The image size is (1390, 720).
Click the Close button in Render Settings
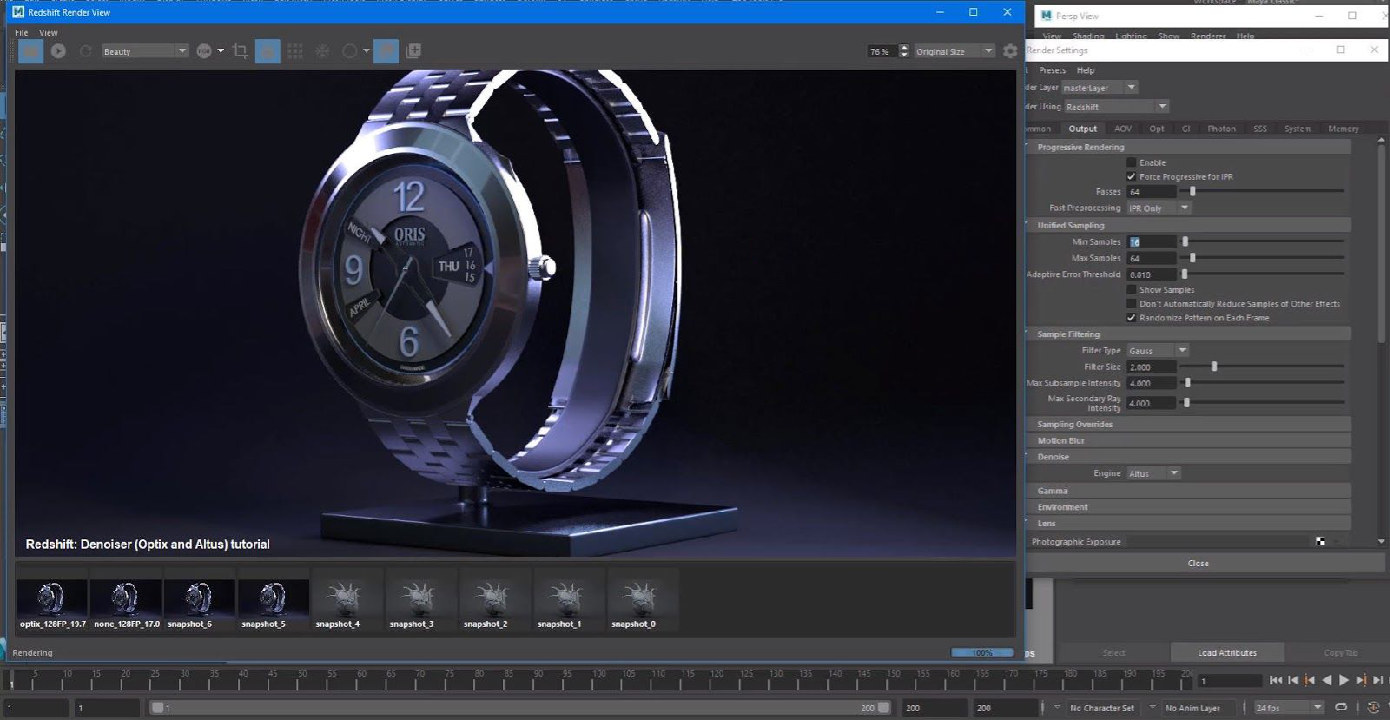tap(1198, 563)
